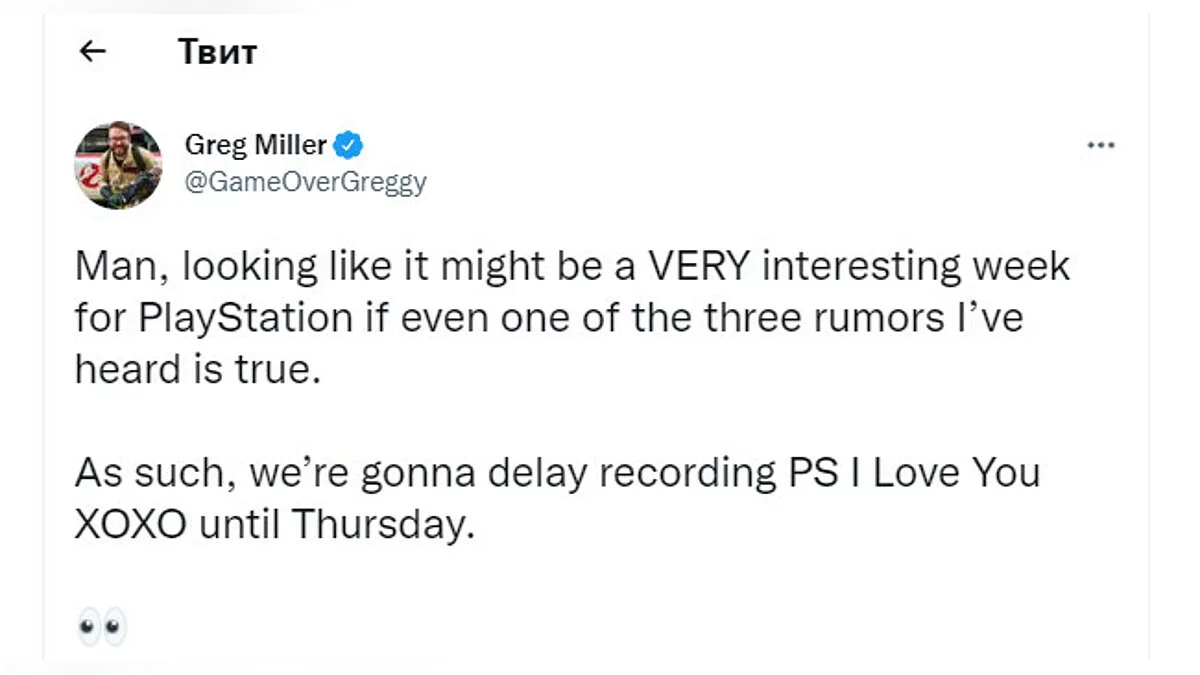The width and height of the screenshot is (1200, 675).
Task: Open the @GameOverGreggy handle link
Action: pos(306,182)
